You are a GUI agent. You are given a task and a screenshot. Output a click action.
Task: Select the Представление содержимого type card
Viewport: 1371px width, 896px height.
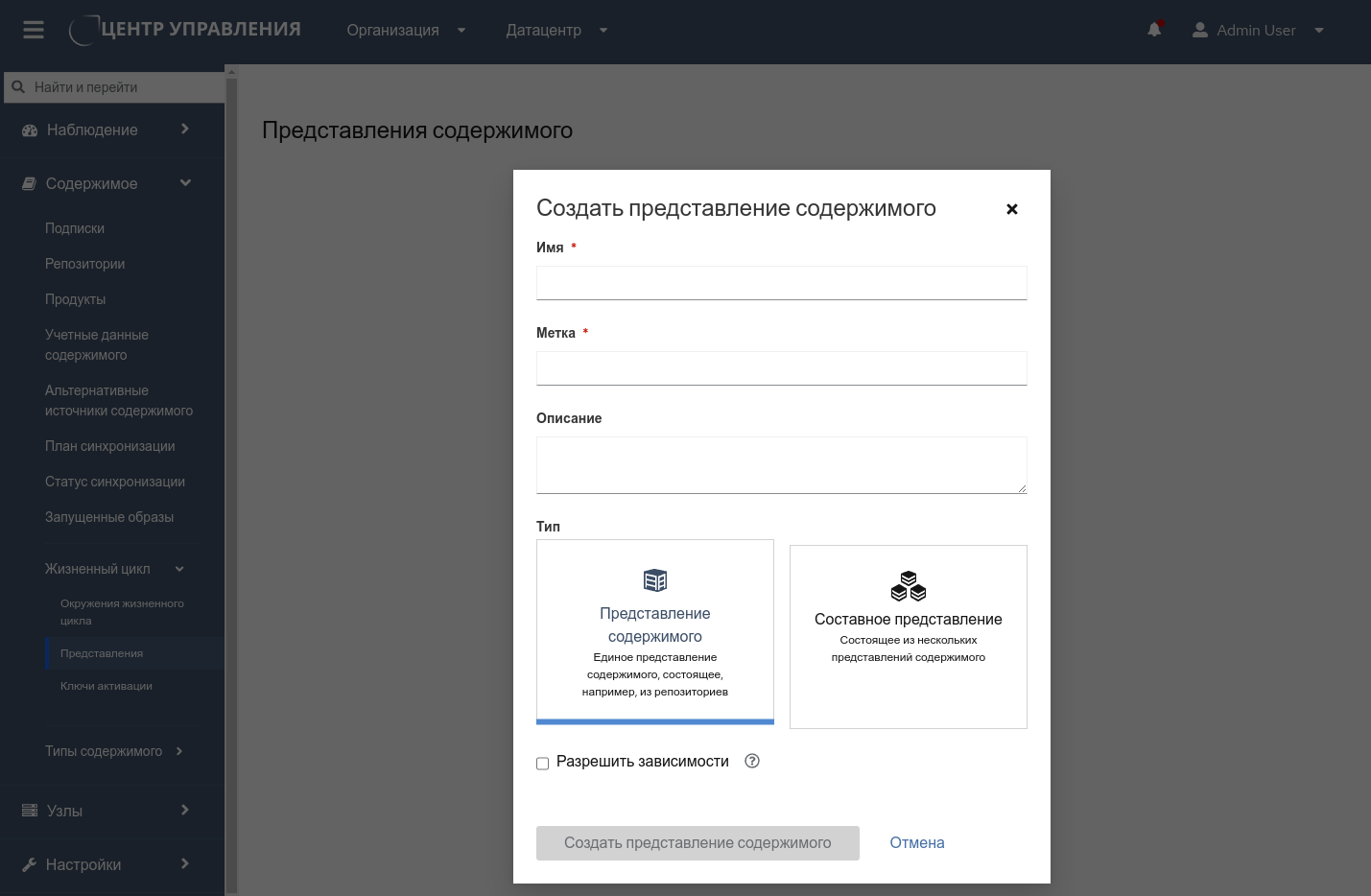click(x=655, y=631)
